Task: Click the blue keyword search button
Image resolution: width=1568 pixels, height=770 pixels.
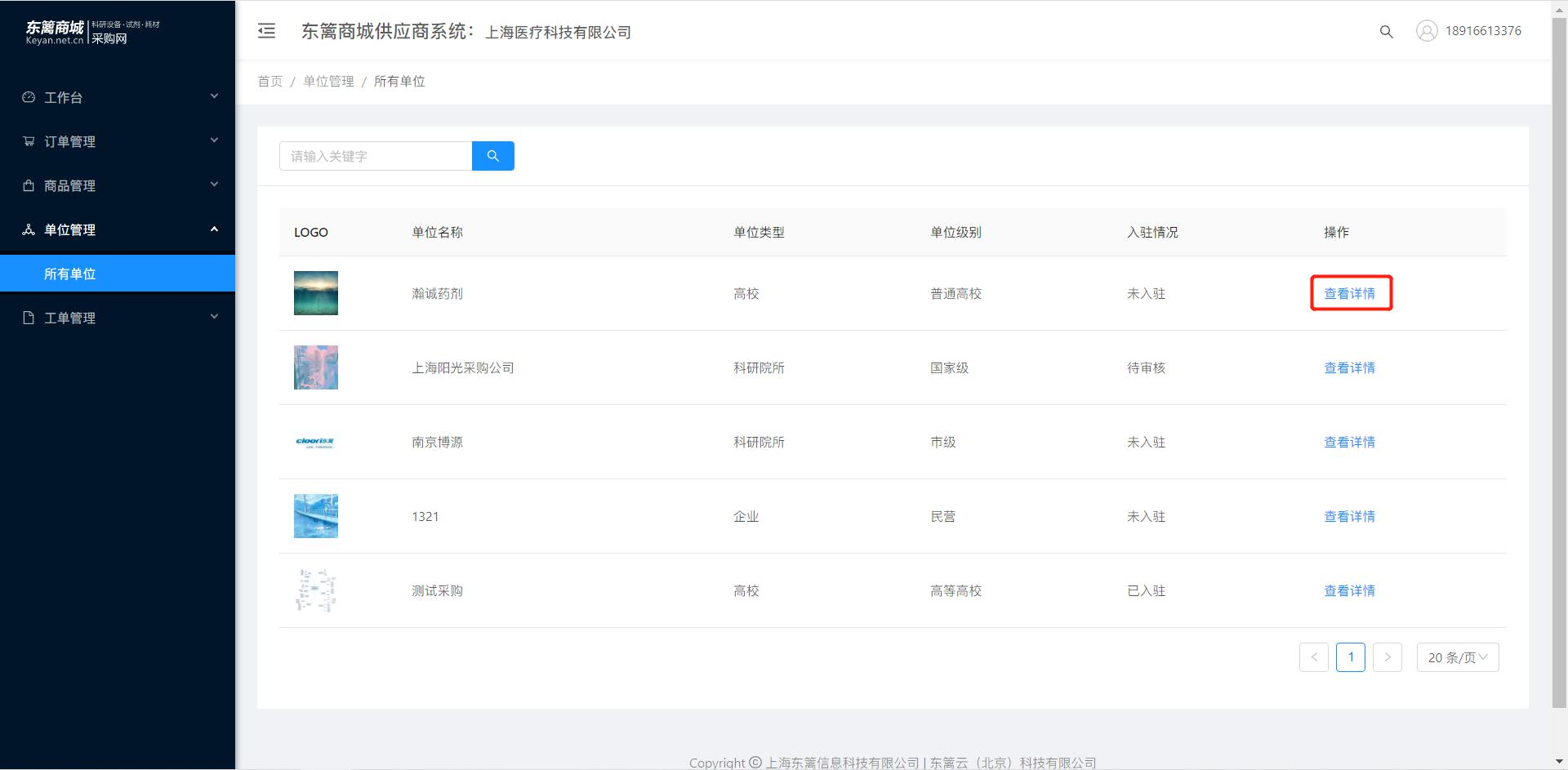Action: pyautogui.click(x=493, y=156)
